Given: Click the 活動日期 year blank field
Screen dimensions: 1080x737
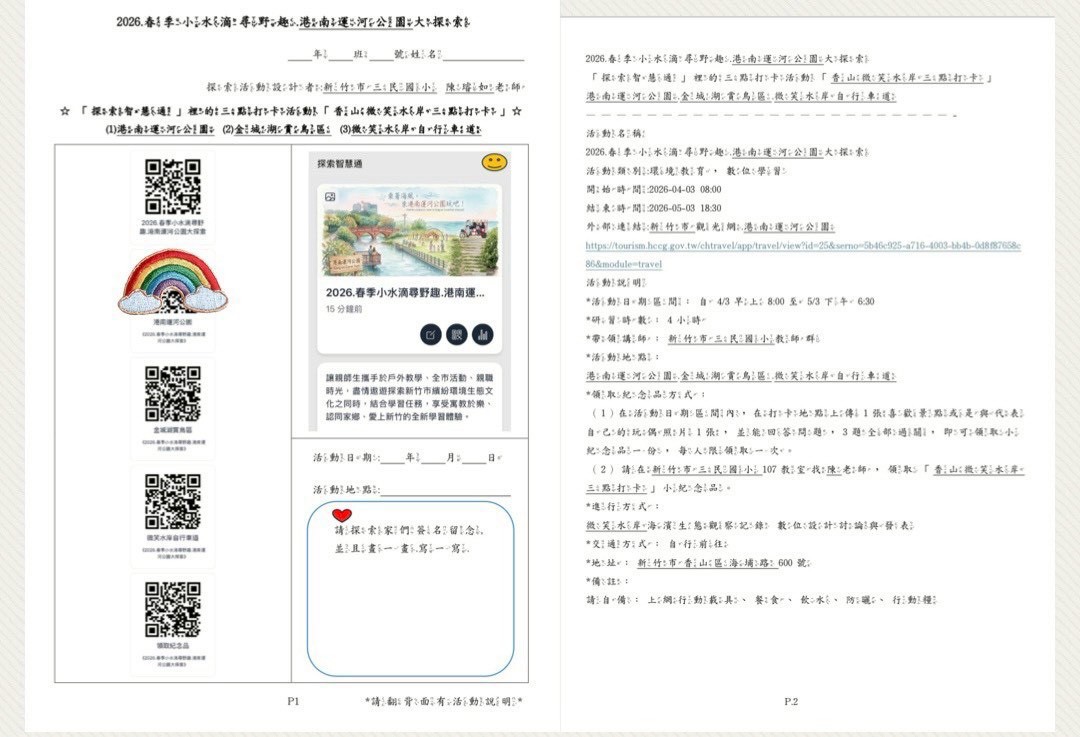Looking at the screenshot, I should [x=392, y=458].
